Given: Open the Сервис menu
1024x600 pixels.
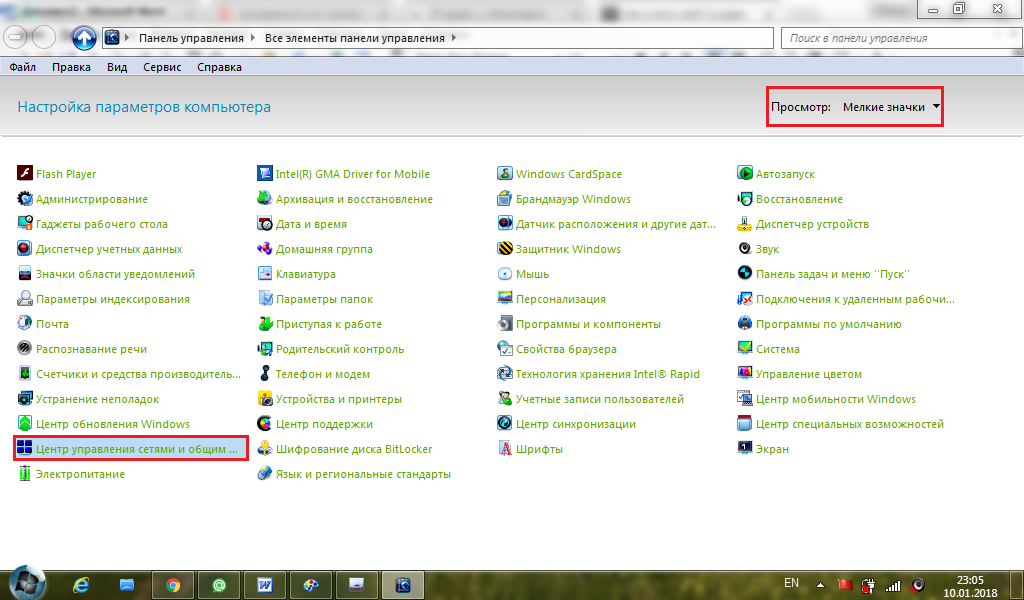Looking at the screenshot, I should point(162,67).
